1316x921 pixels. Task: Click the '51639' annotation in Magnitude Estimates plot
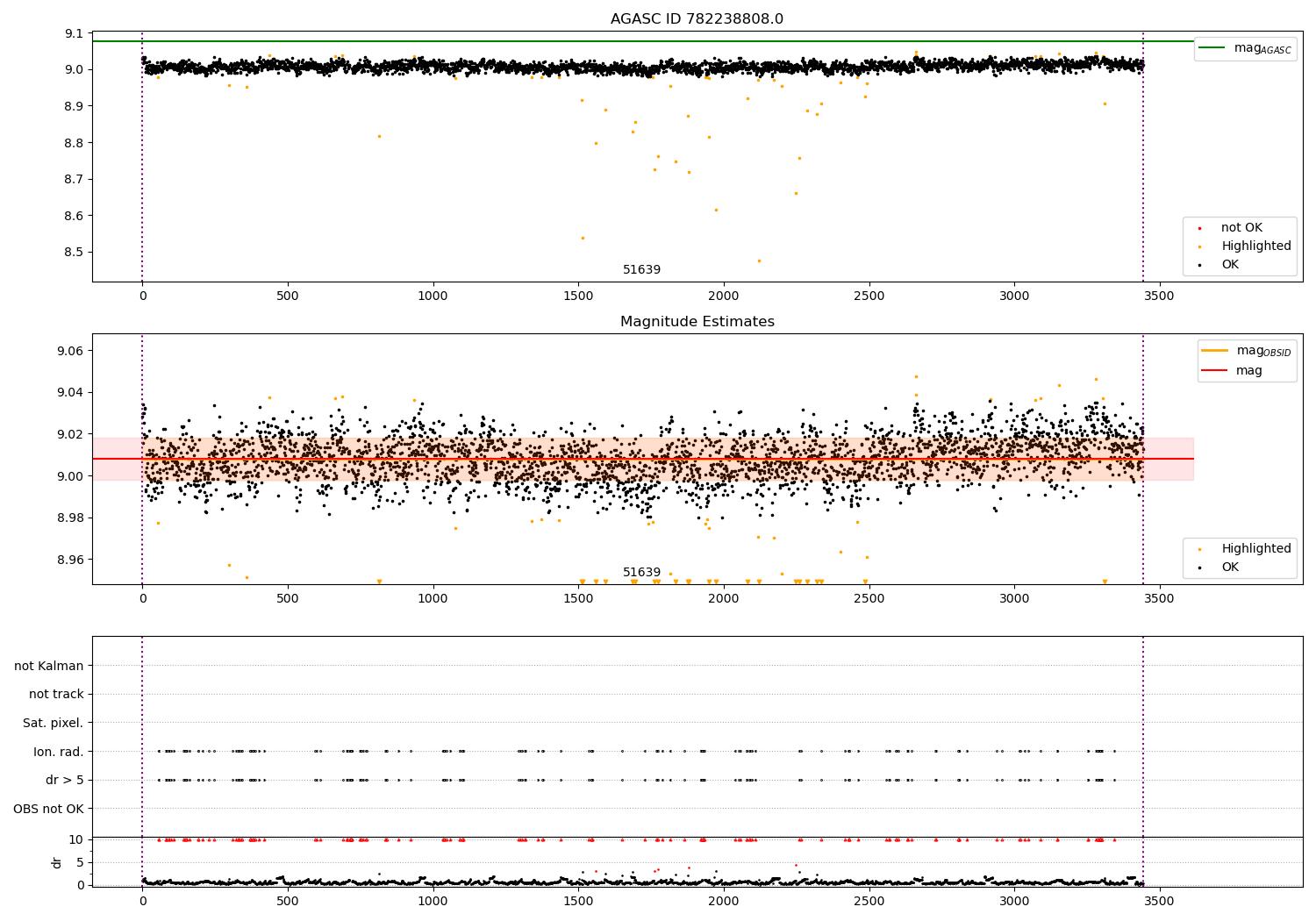coord(641,573)
